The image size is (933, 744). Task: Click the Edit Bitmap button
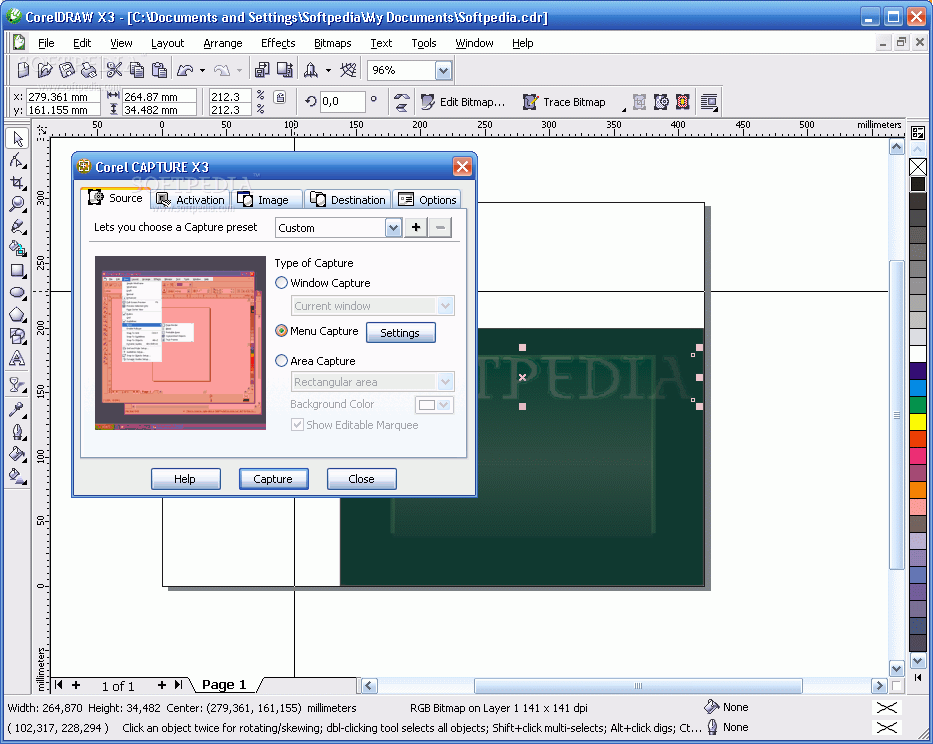point(462,102)
